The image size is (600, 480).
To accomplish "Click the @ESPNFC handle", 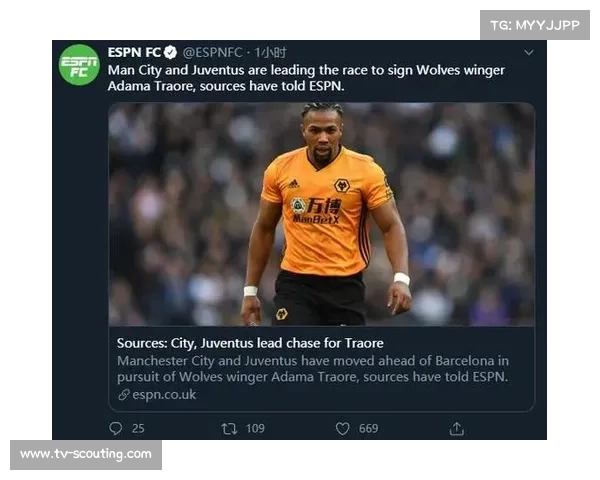I will 214,52.
